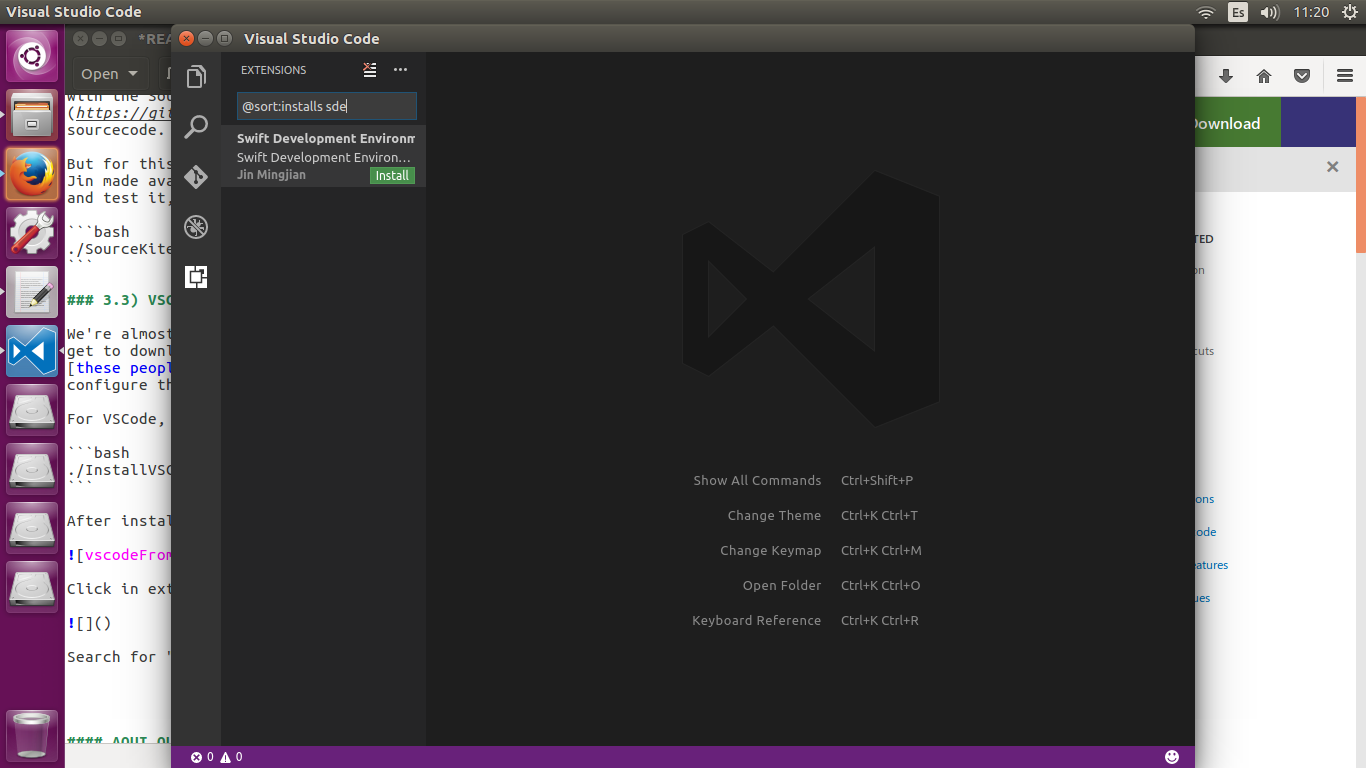The width and height of the screenshot is (1366, 768).
Task: Minimize the Visual Studio Code window
Action: tap(206, 39)
